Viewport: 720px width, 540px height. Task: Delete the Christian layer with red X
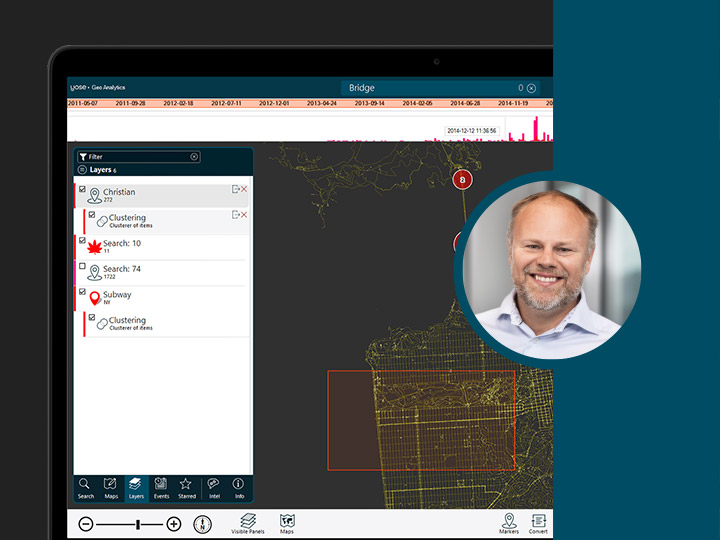[244, 189]
